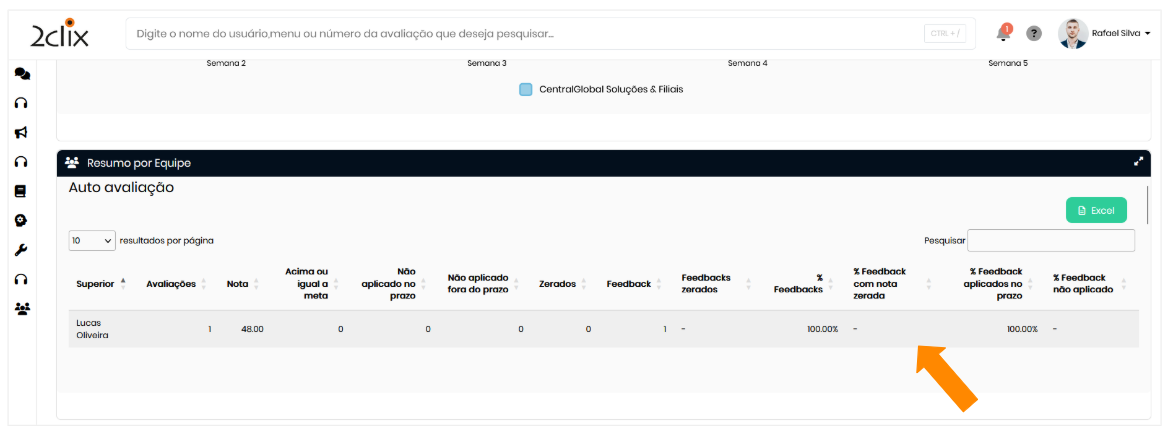Click the people group sidebar icon
Image resolution: width=1173 pixels, height=437 pixels.
21,309
